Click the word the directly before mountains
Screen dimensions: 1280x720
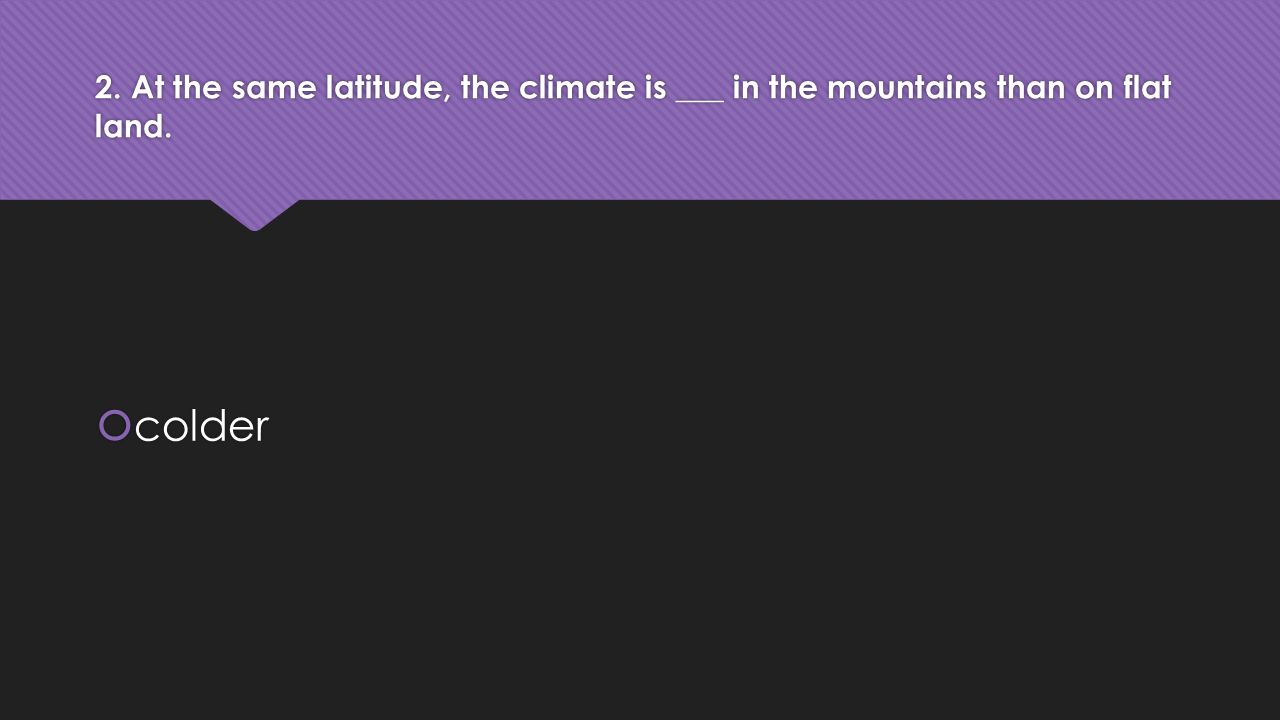793,88
